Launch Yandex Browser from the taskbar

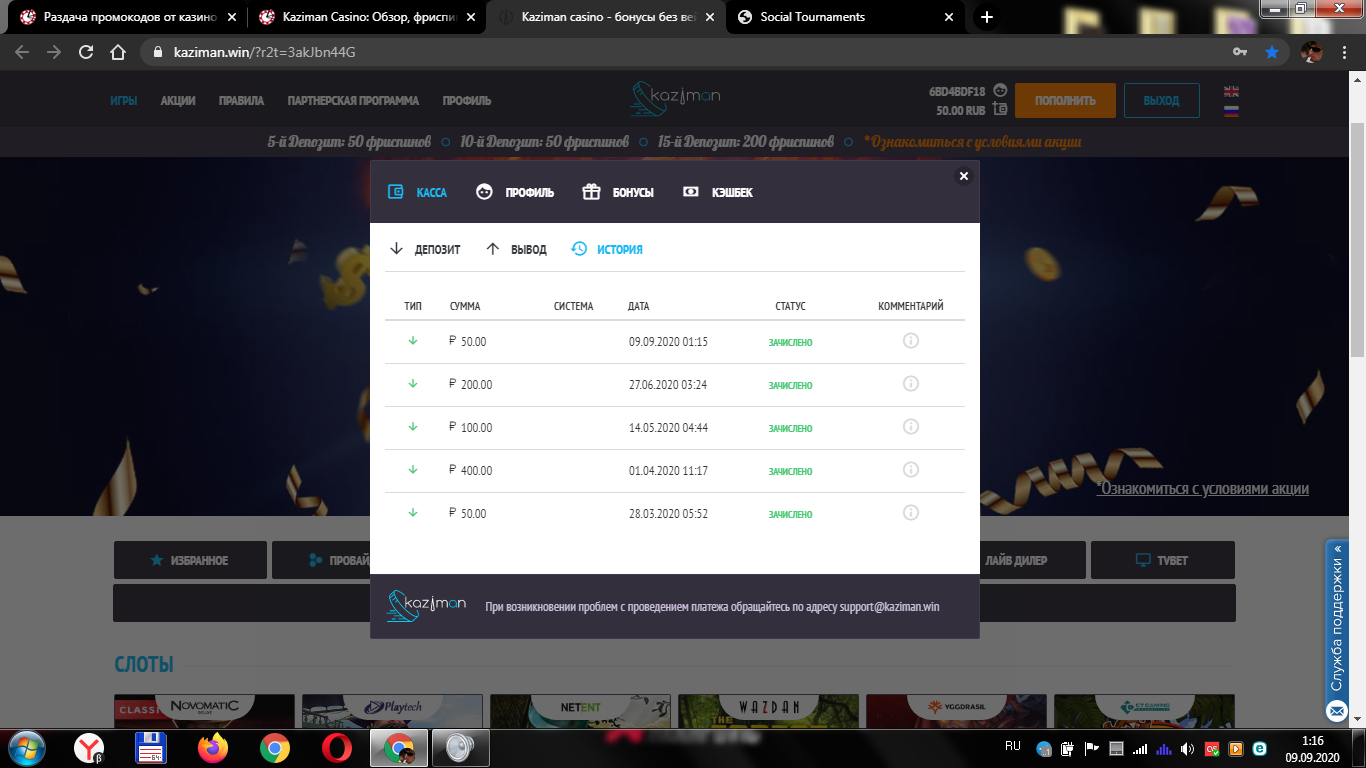coord(90,747)
